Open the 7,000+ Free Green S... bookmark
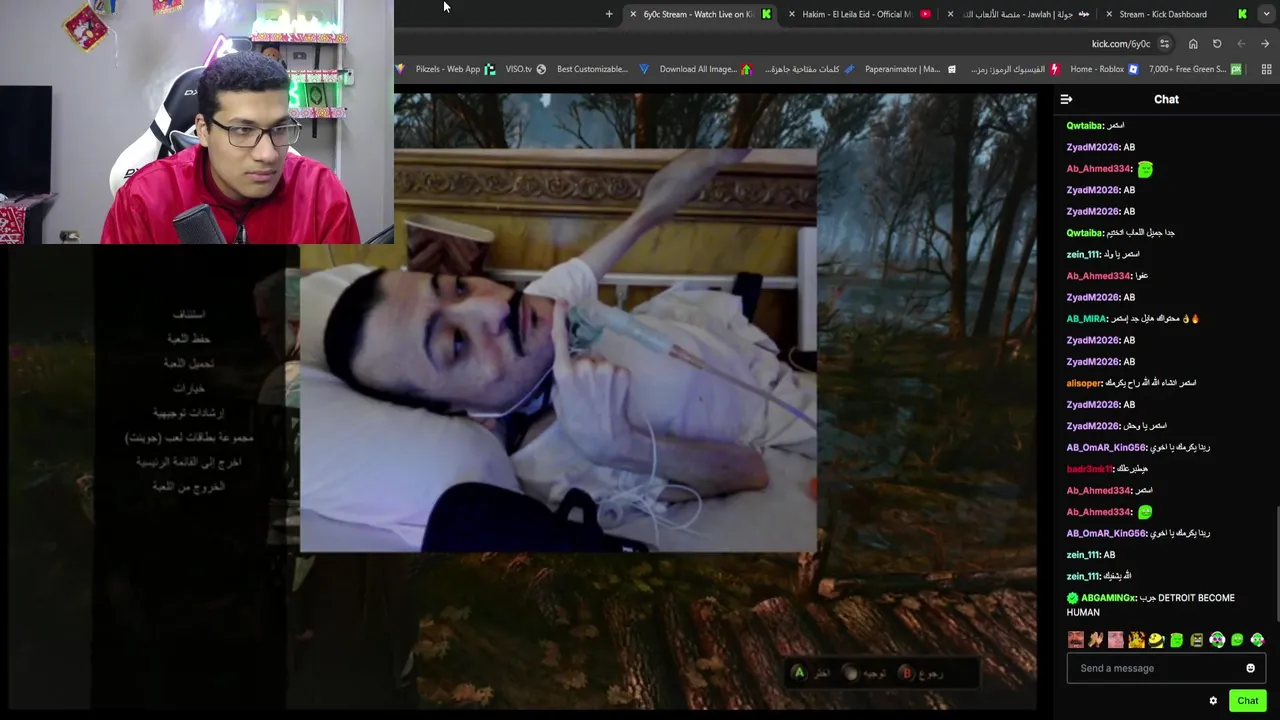Viewport: 1280px width, 720px height. (x=1195, y=69)
